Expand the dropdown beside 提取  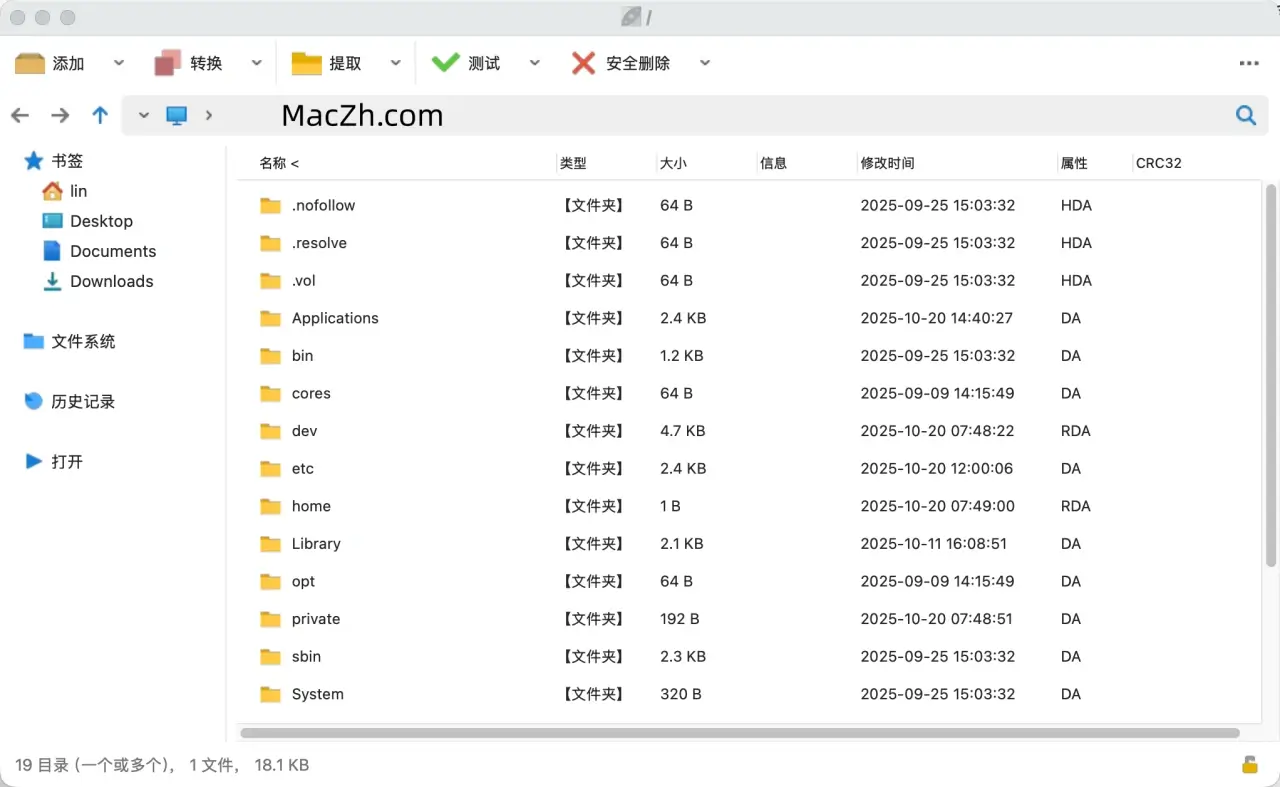(396, 63)
